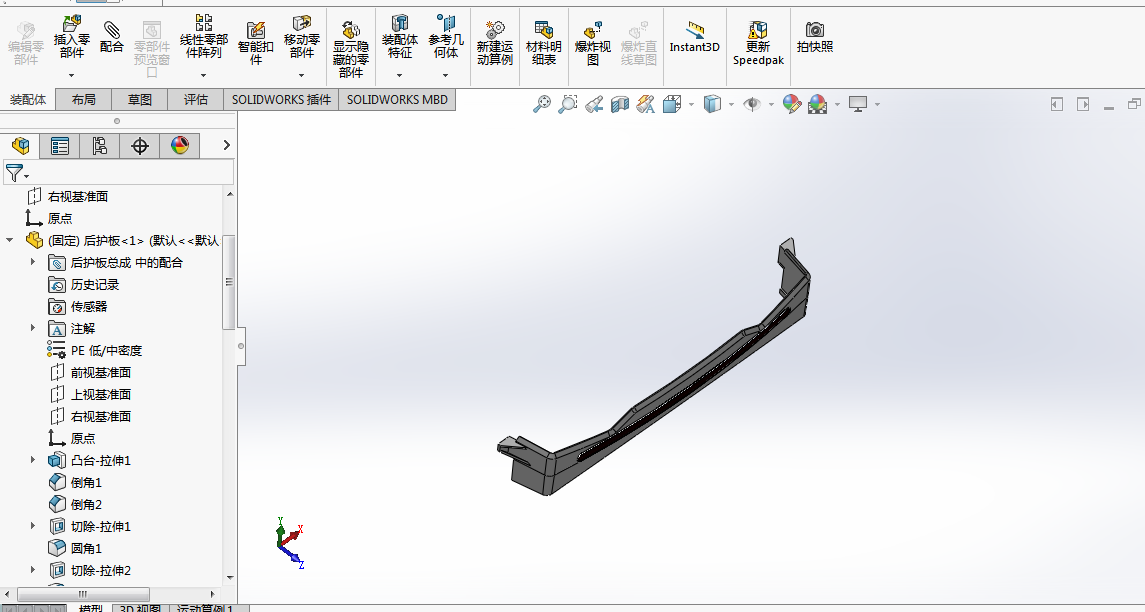The image size is (1145, 612).
Task: Expand the 切除-拉伸2 feature
Action: point(32,570)
